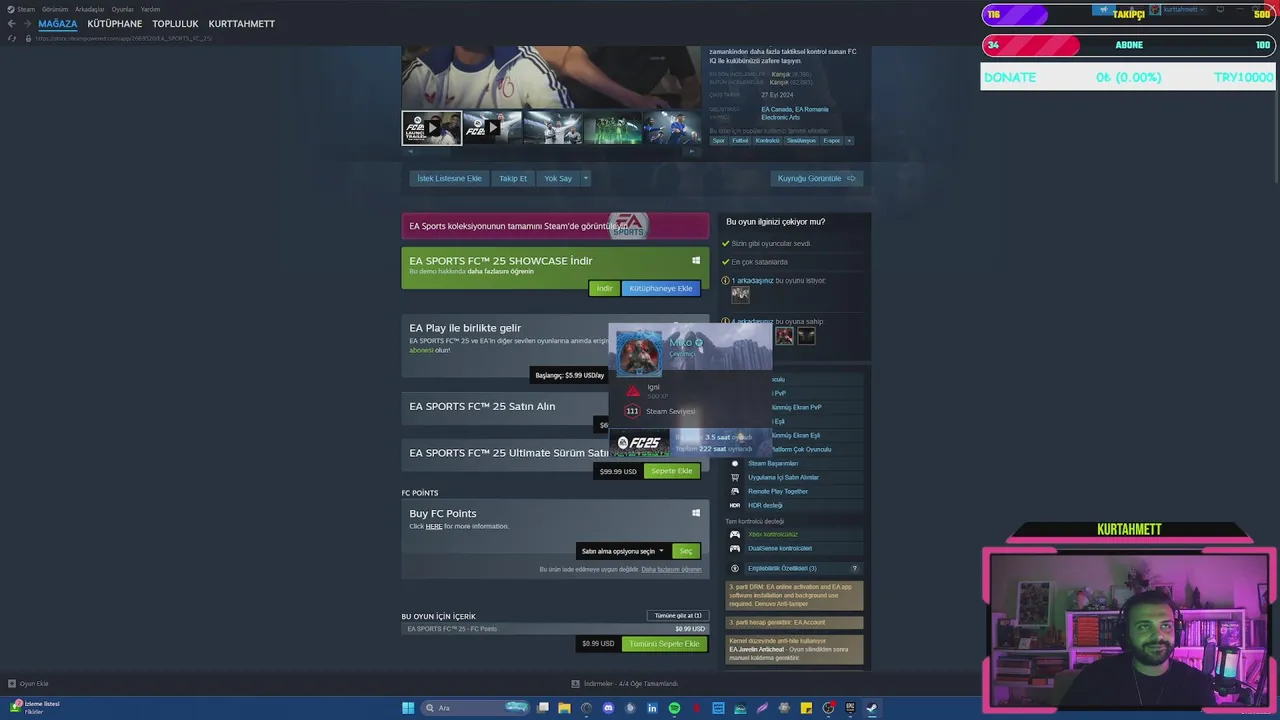Click İstek Listesine Ekle button
This screenshot has height=720, width=1280.
point(449,178)
